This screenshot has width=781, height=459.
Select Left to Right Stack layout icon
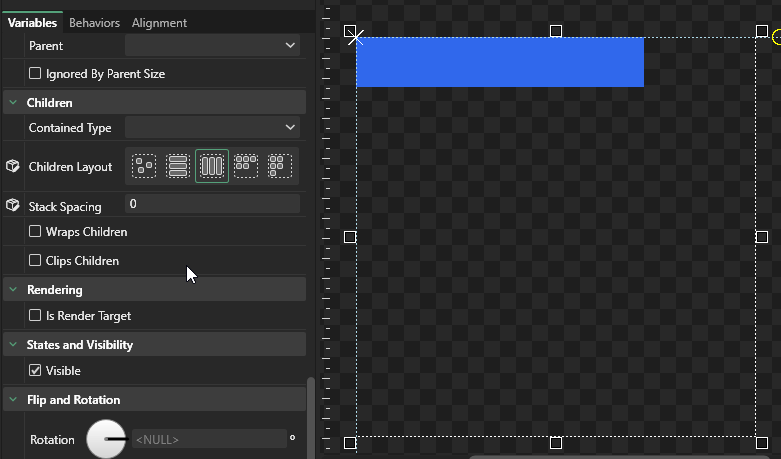coord(212,166)
